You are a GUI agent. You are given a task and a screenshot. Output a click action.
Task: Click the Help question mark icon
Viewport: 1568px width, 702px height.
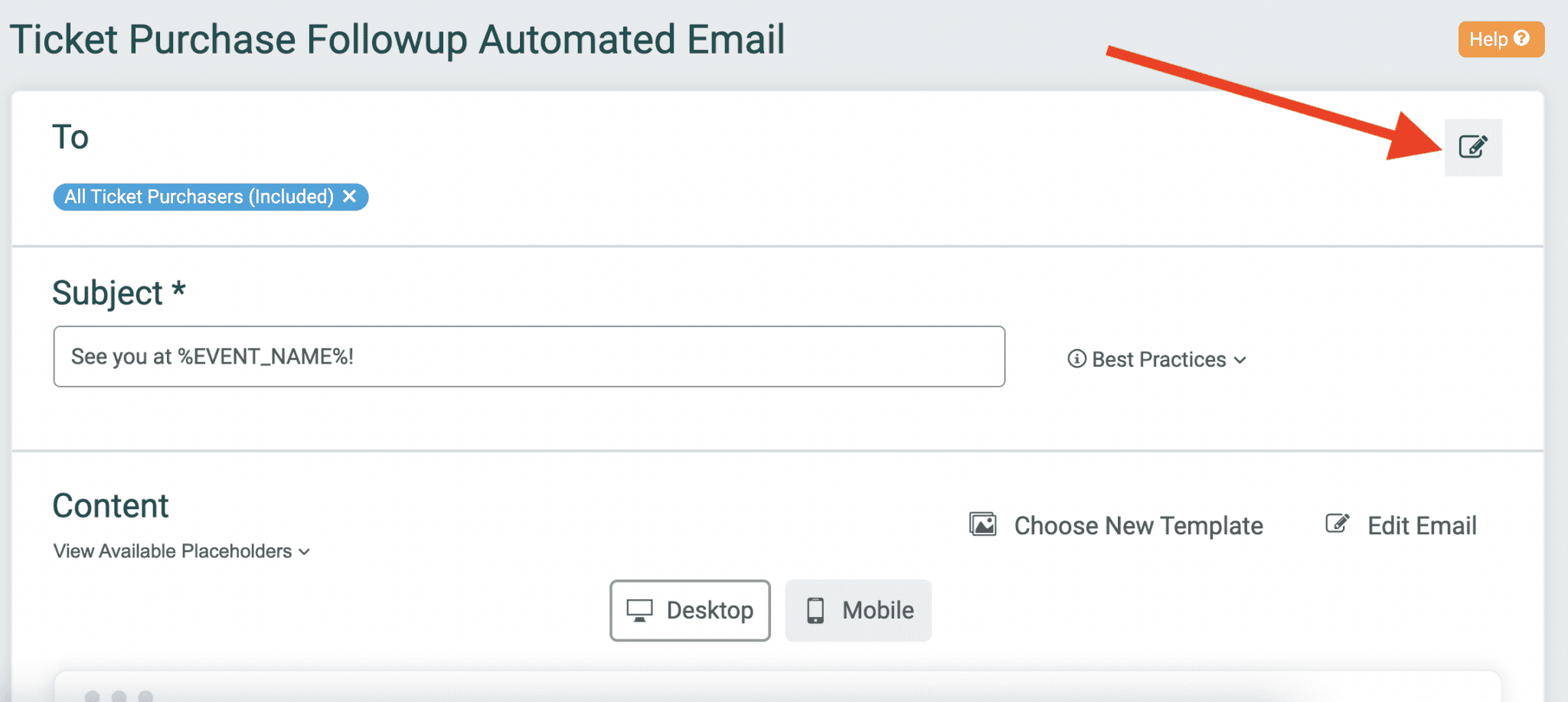point(1523,38)
